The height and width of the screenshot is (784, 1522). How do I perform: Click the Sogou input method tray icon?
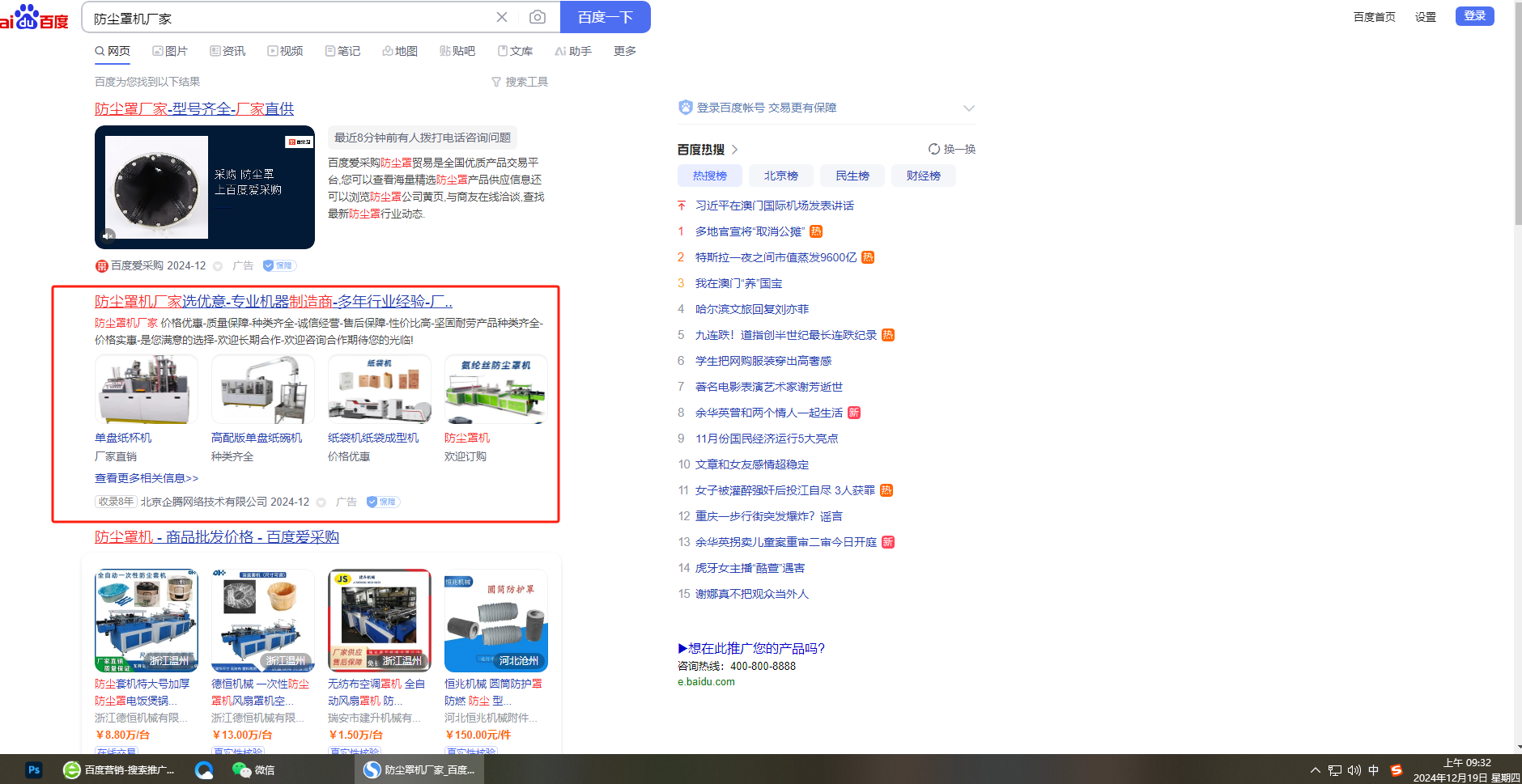coord(1396,770)
